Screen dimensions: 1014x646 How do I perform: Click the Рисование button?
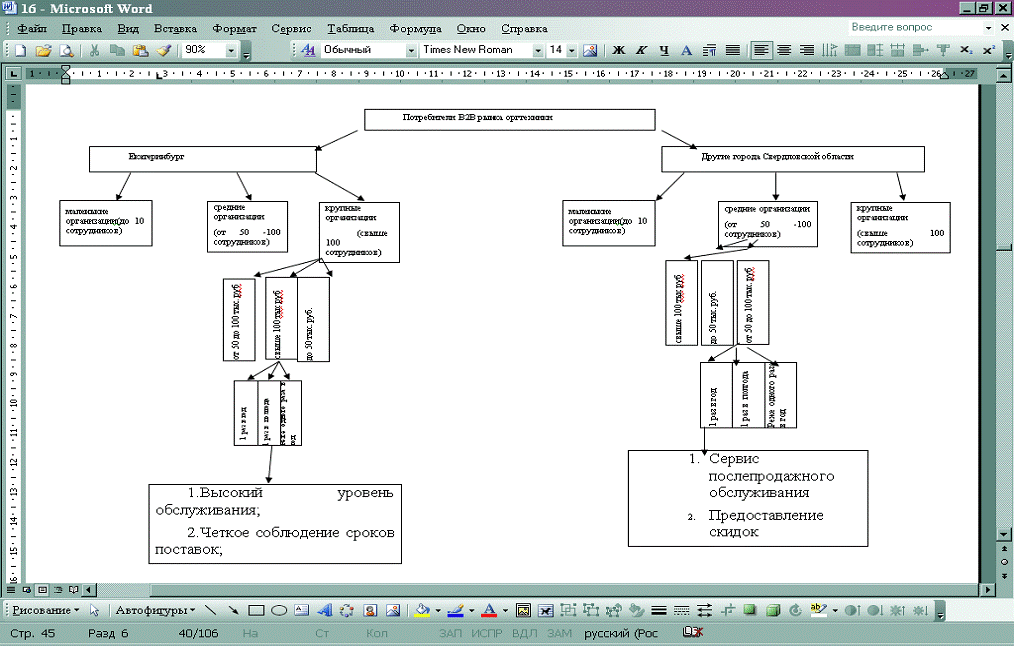43,610
